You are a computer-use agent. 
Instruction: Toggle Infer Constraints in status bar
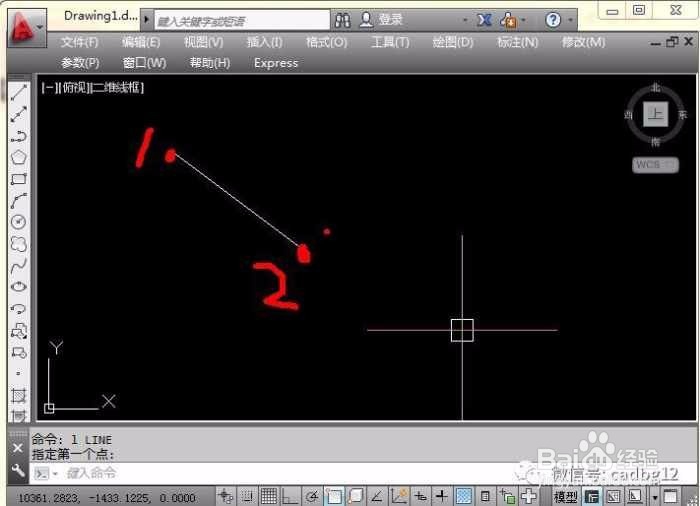pyautogui.click(x=225, y=496)
